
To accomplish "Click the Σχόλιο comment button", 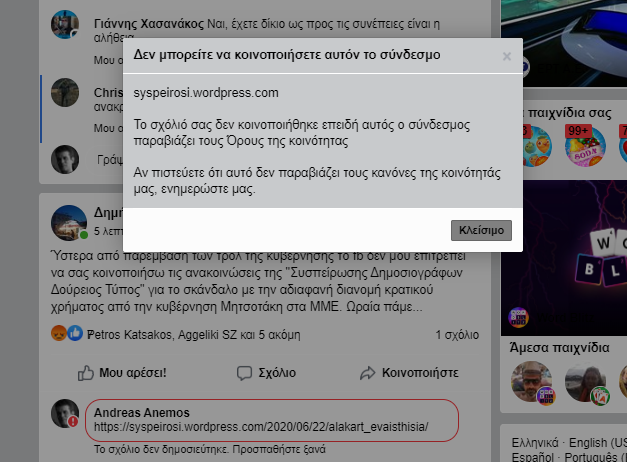I will pos(266,373).
